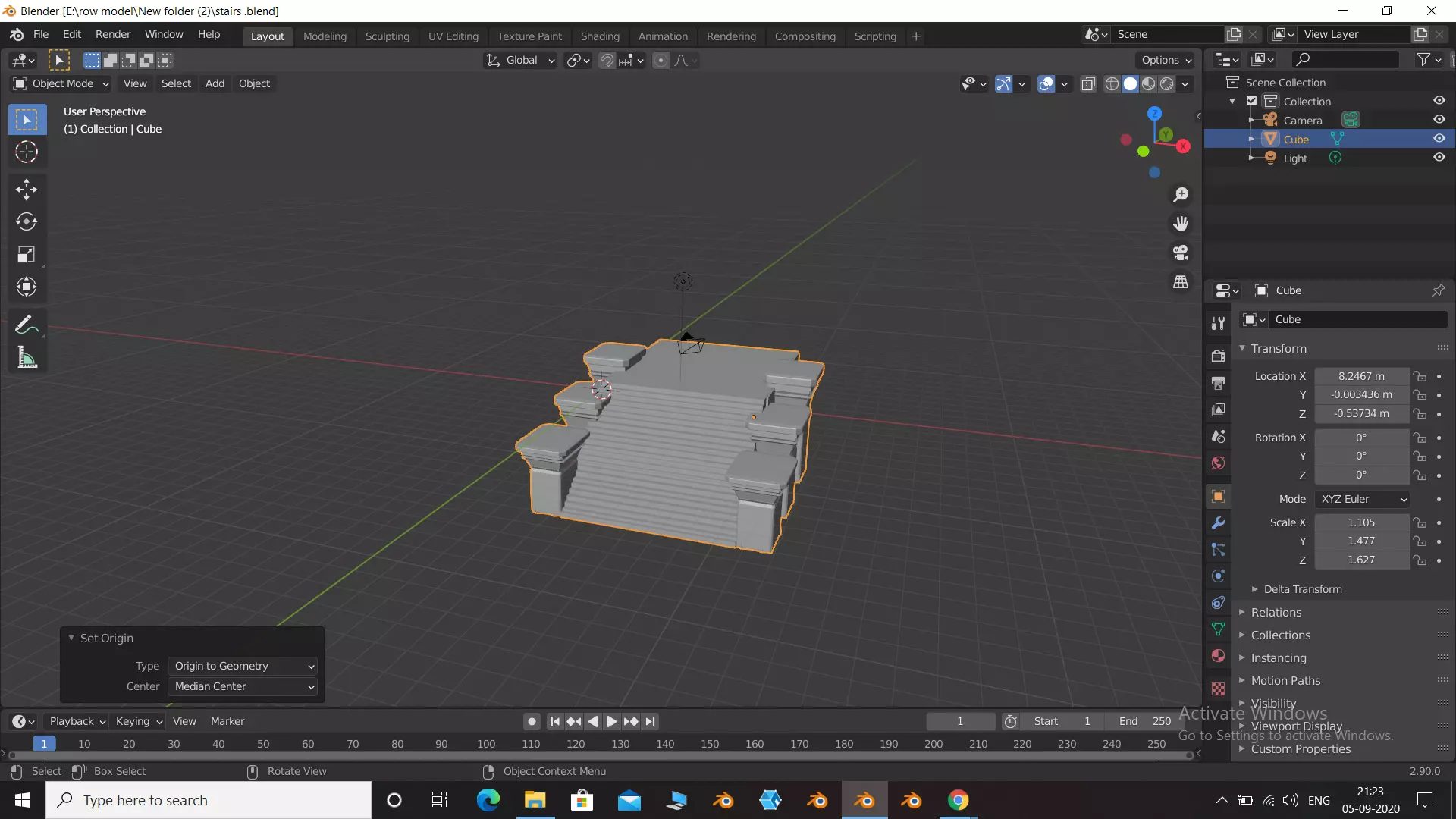Screen dimensions: 1456x819
Task: Activate the Rotate tool
Action: tap(27, 222)
